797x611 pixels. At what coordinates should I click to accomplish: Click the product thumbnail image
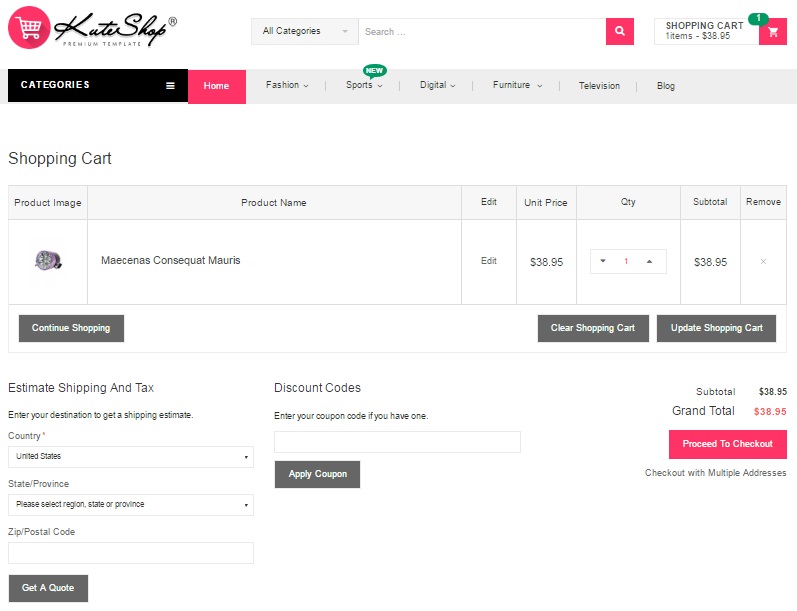coord(47,261)
